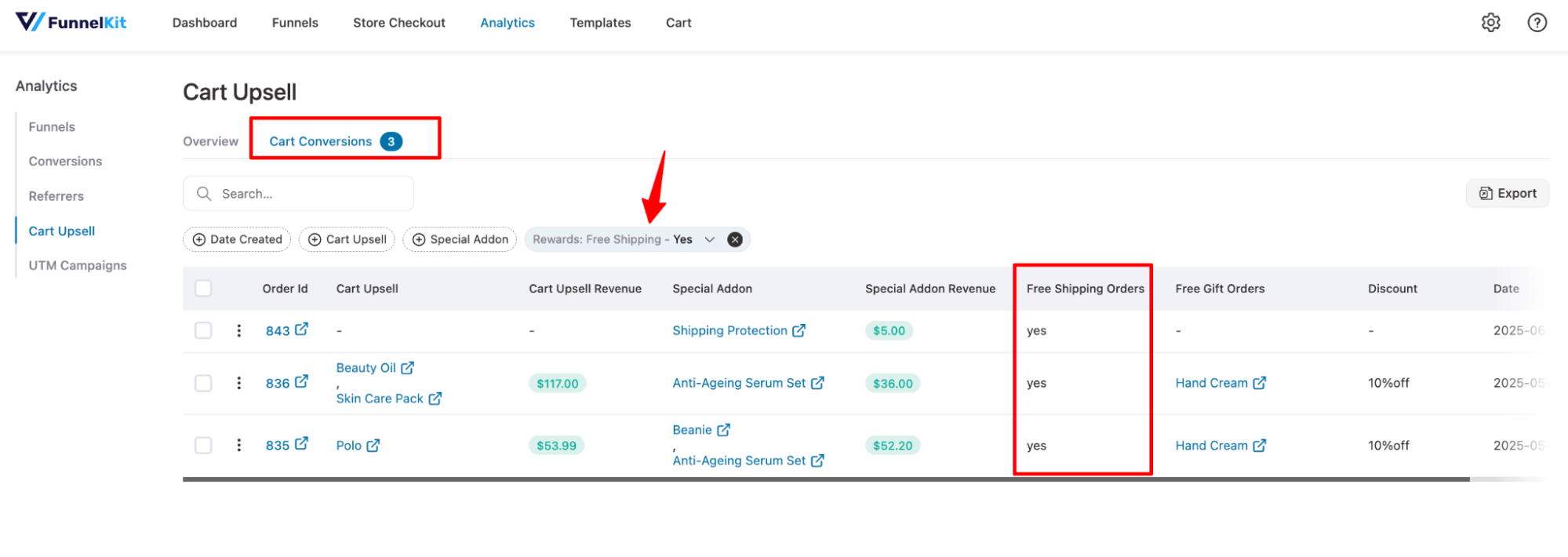Click the table's horizontal scrollbar
Viewport: 1568px width, 557px height.
tap(826, 479)
